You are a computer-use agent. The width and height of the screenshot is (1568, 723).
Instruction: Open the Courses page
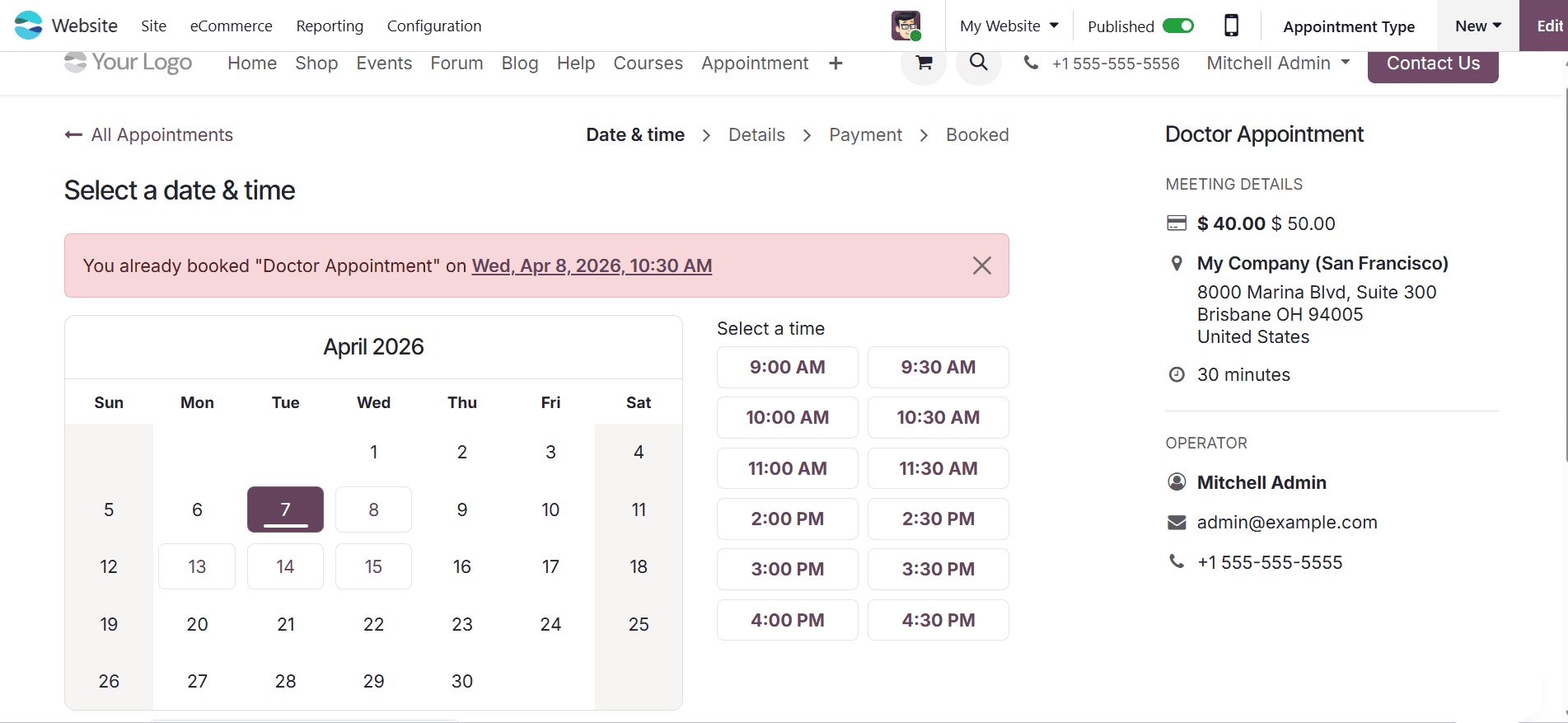point(648,63)
